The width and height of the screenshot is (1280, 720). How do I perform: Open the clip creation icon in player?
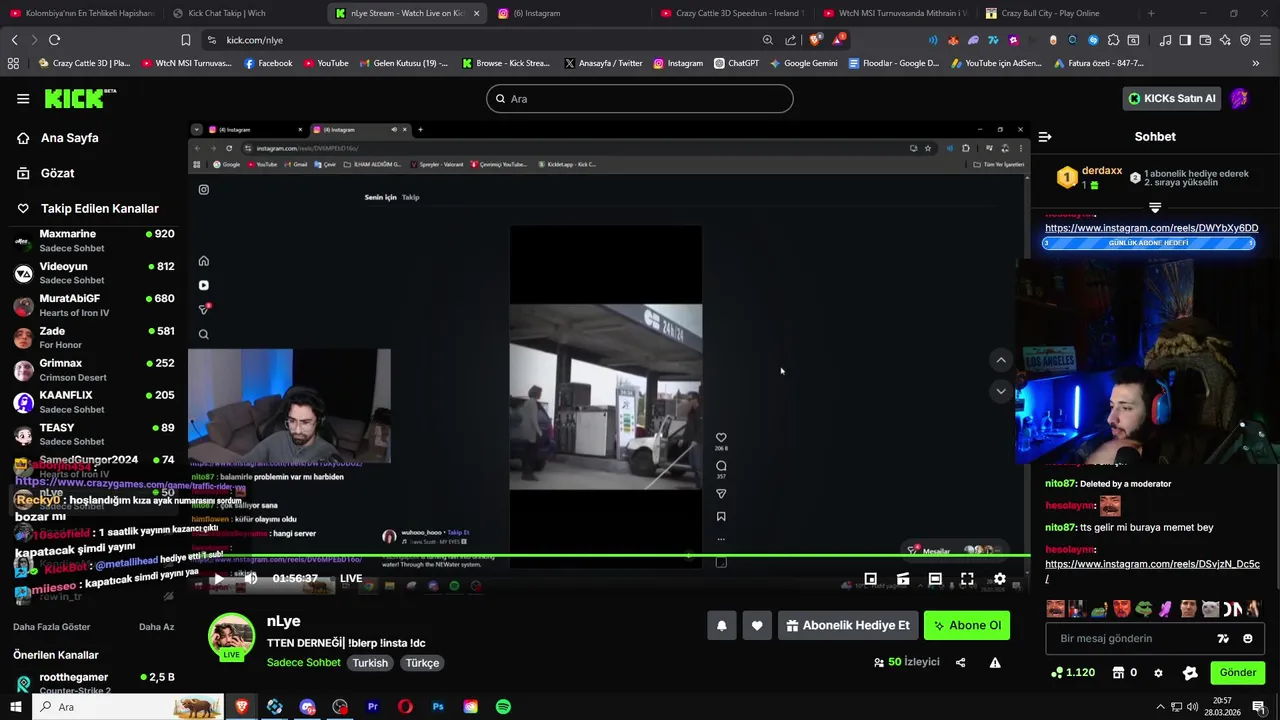click(x=903, y=579)
